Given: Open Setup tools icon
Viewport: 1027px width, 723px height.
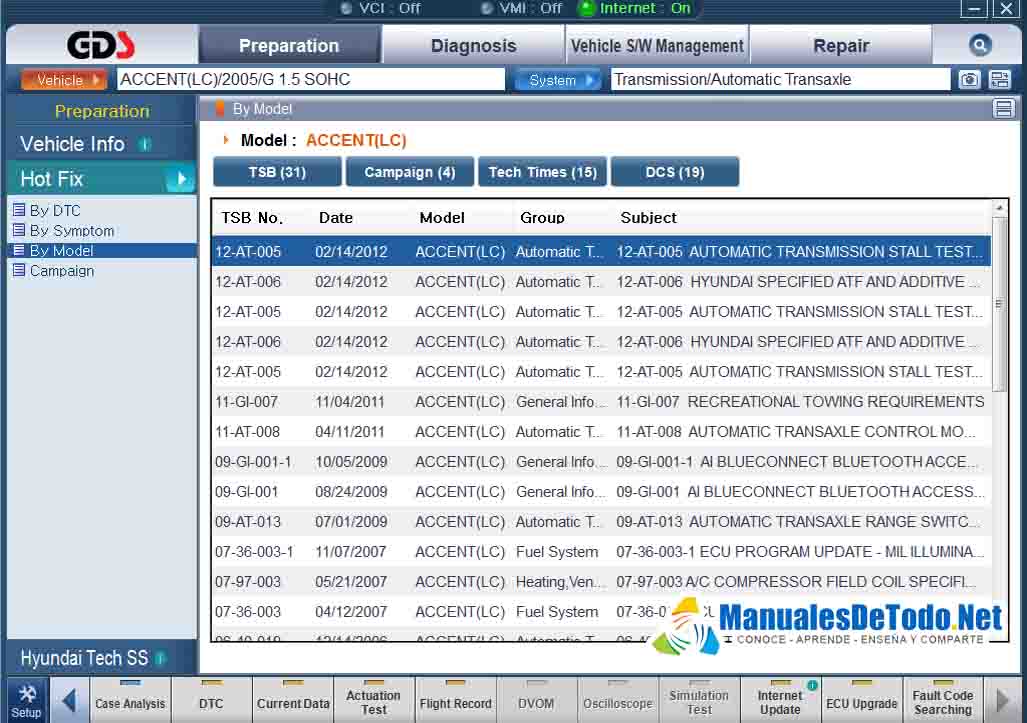Looking at the screenshot, I should pyautogui.click(x=26, y=701).
